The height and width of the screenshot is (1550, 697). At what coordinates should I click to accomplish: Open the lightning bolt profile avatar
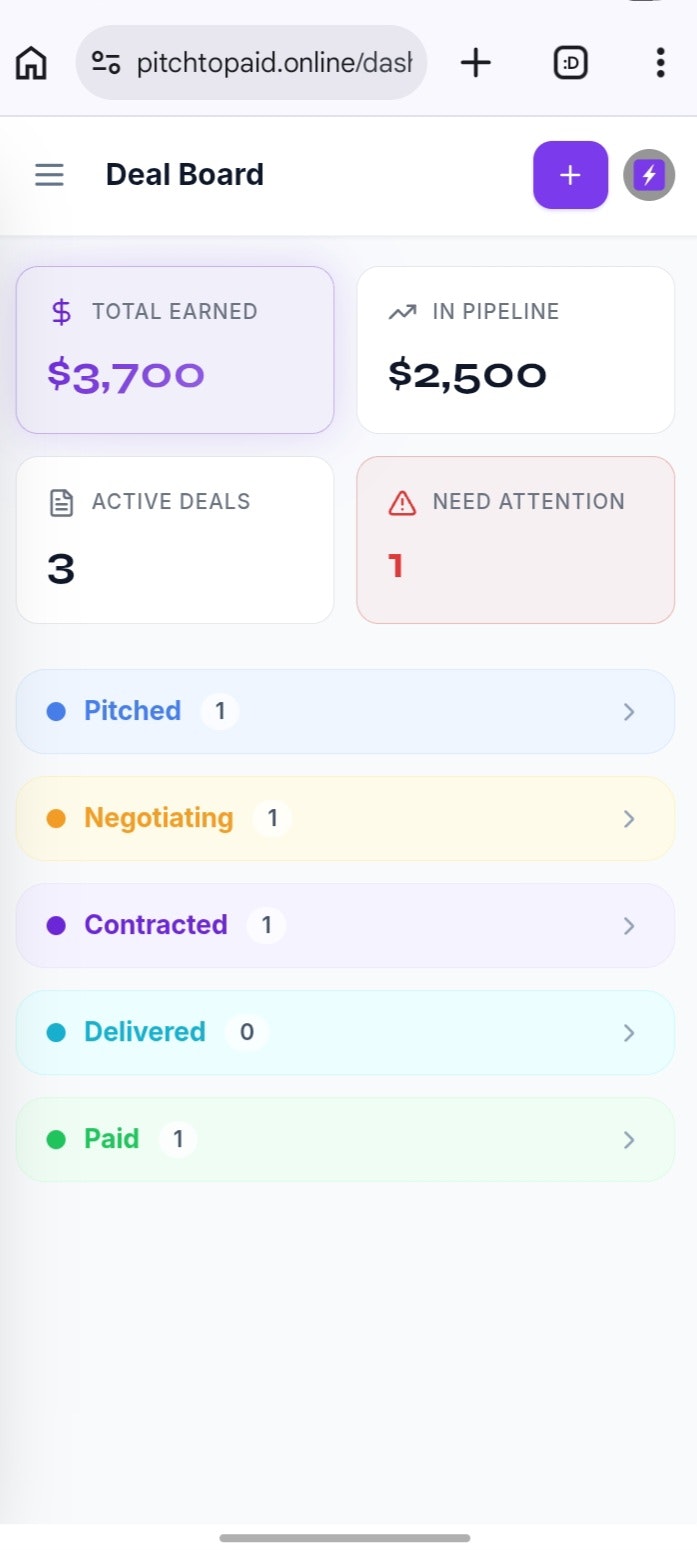649,175
